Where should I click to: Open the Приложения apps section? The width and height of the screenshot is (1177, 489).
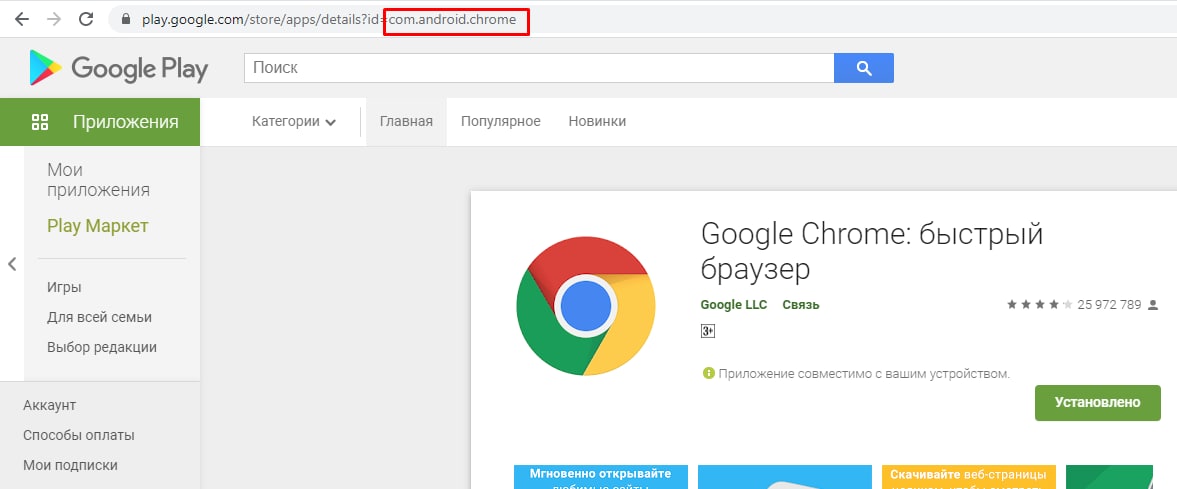tap(100, 122)
